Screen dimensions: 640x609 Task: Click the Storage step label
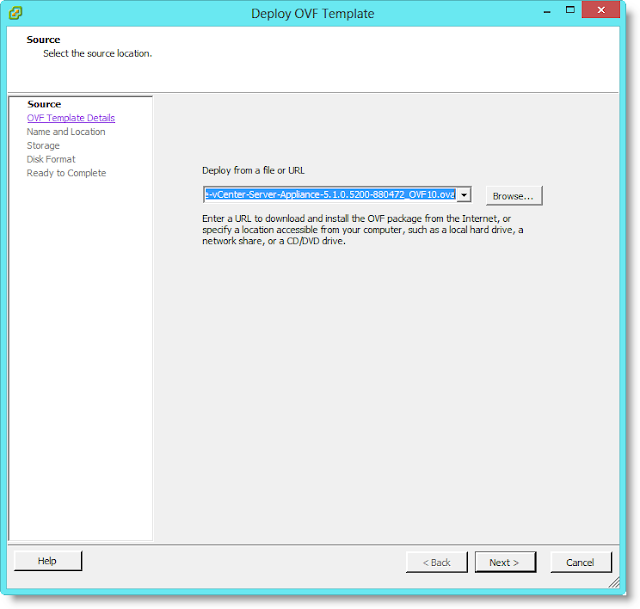point(43,146)
